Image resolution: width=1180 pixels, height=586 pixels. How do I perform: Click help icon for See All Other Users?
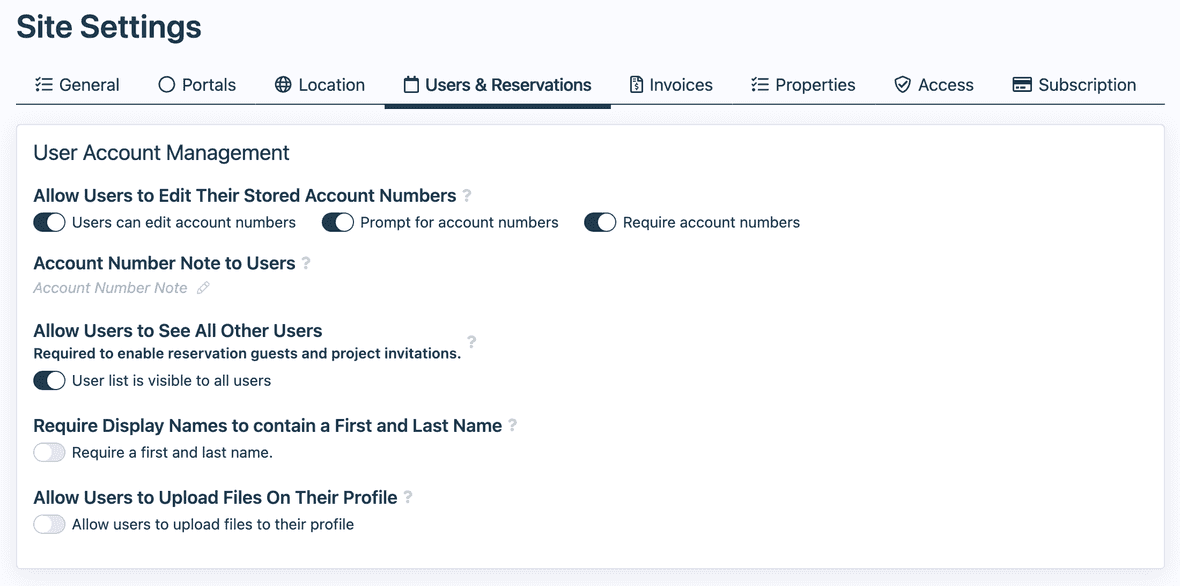pyautogui.click(x=471, y=342)
